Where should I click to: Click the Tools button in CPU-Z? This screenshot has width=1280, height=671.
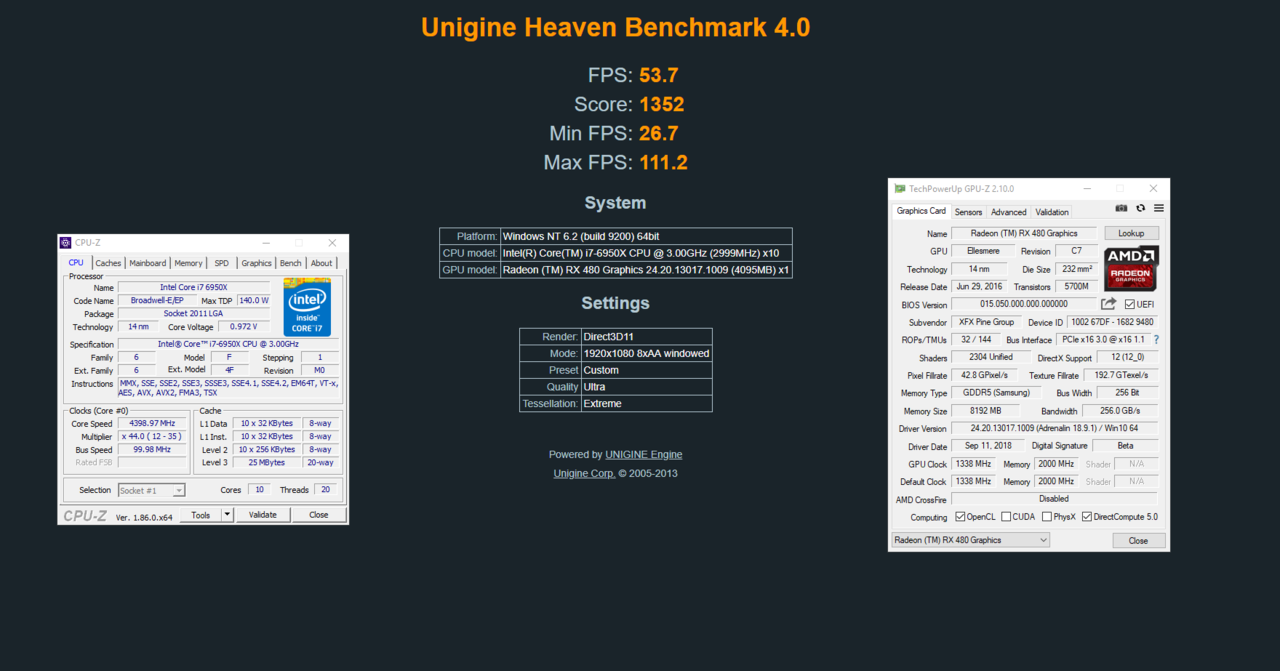click(x=201, y=515)
